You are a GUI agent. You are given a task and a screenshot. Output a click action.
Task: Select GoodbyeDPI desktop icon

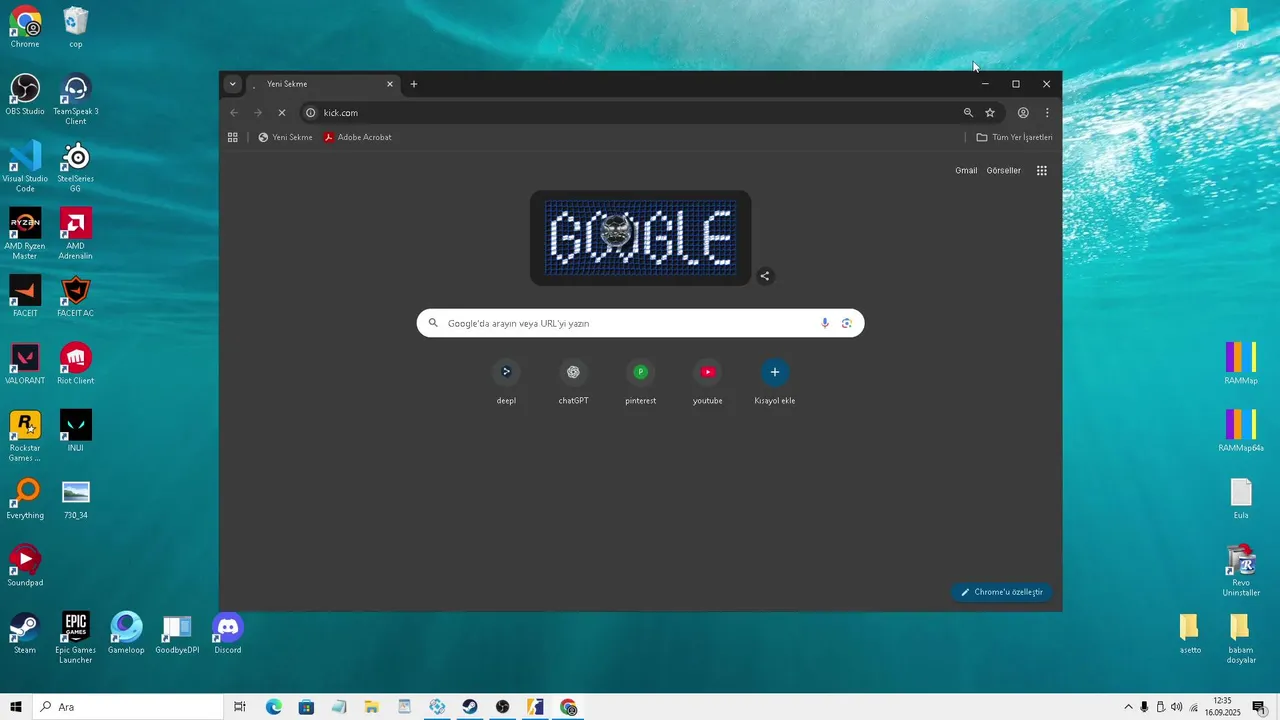point(177,634)
